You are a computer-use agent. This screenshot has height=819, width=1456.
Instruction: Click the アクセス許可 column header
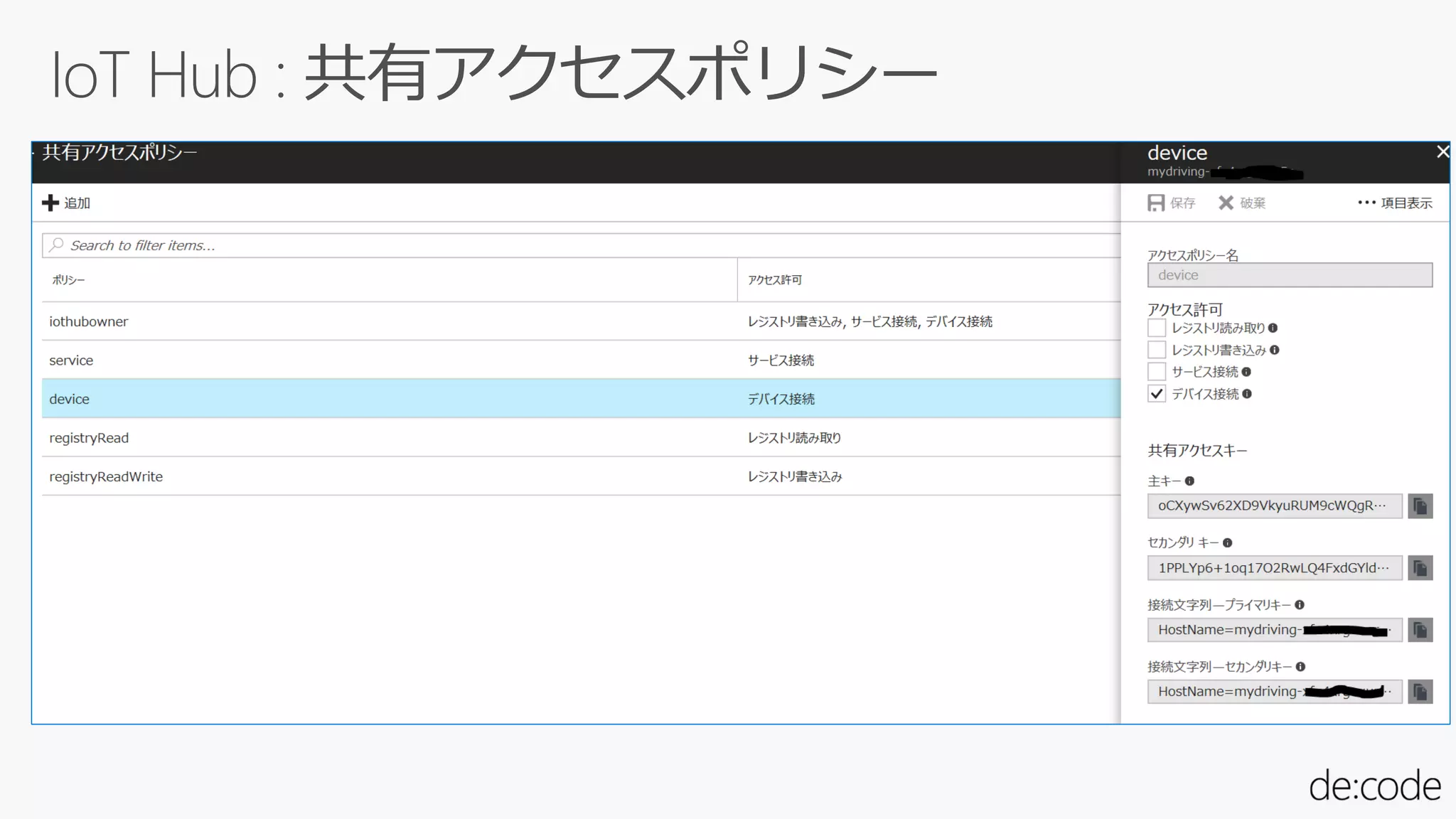tap(775, 280)
